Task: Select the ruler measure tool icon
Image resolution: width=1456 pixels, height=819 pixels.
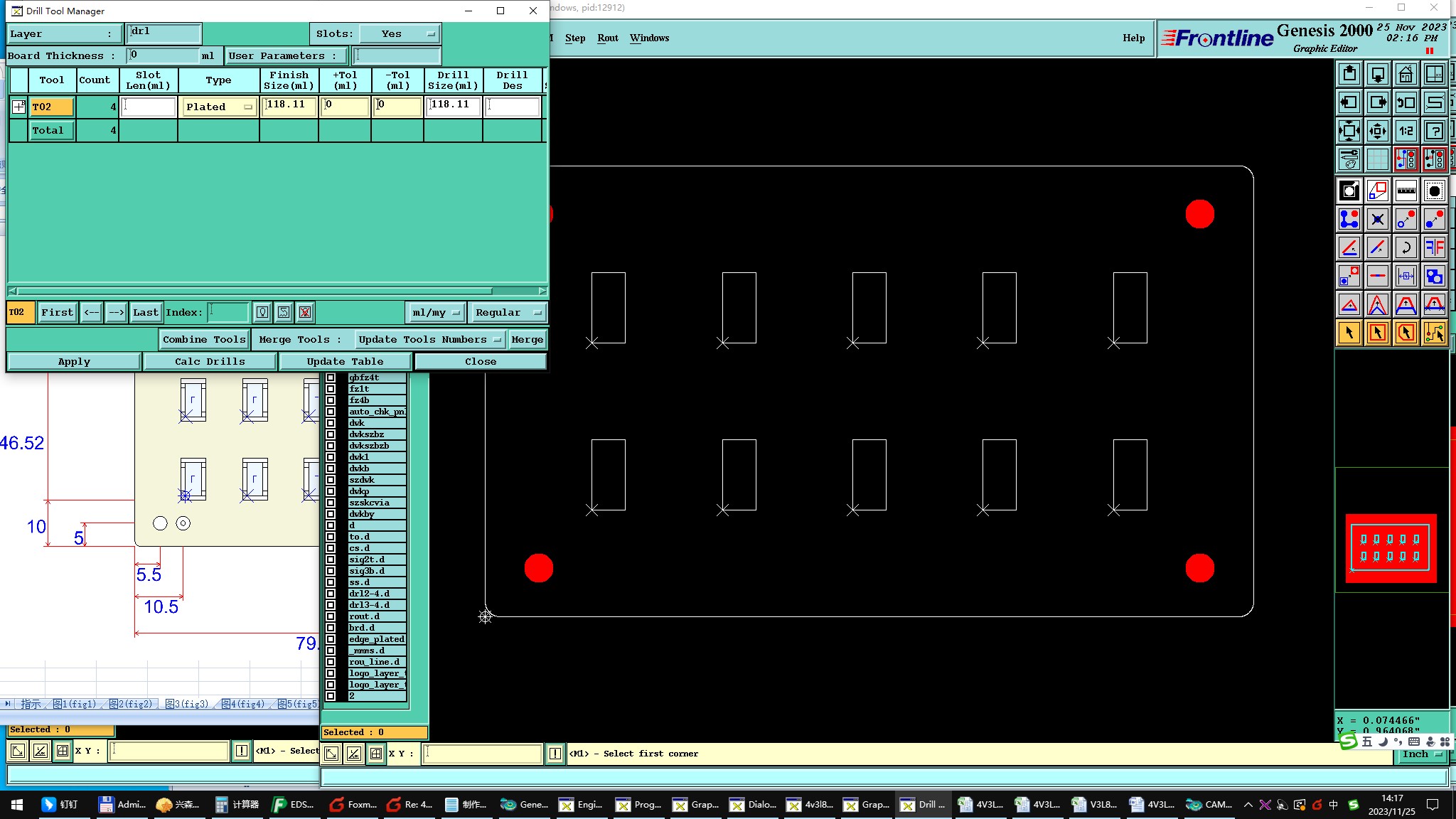Action: tap(1406, 191)
